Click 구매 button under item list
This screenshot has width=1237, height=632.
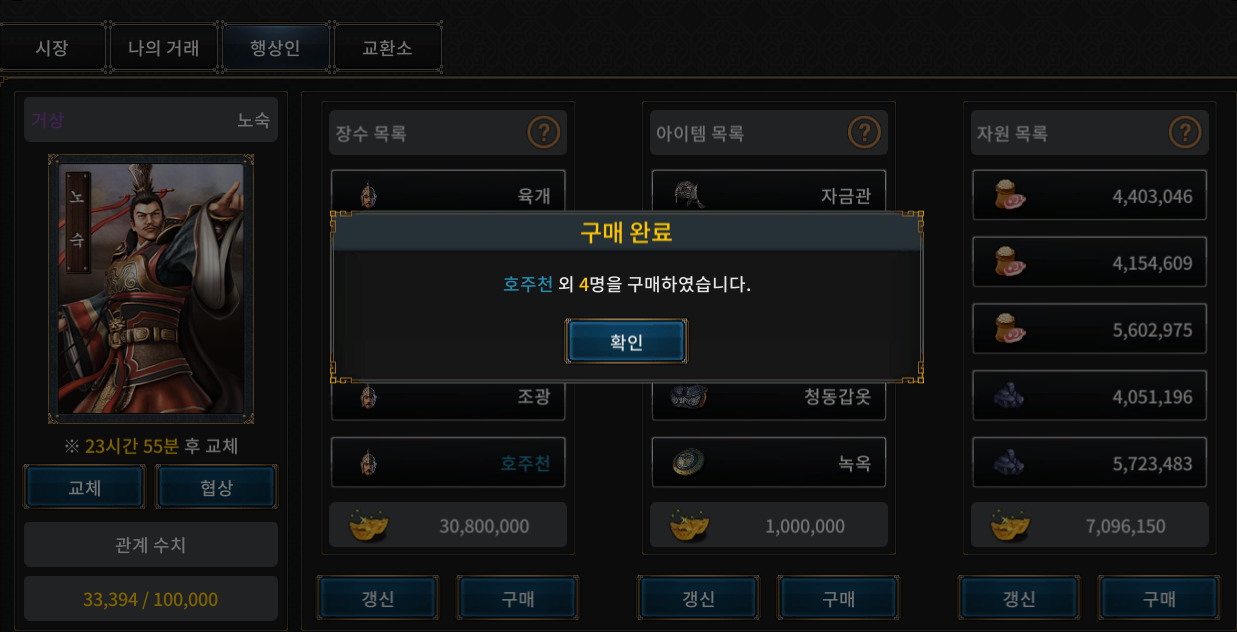point(838,598)
